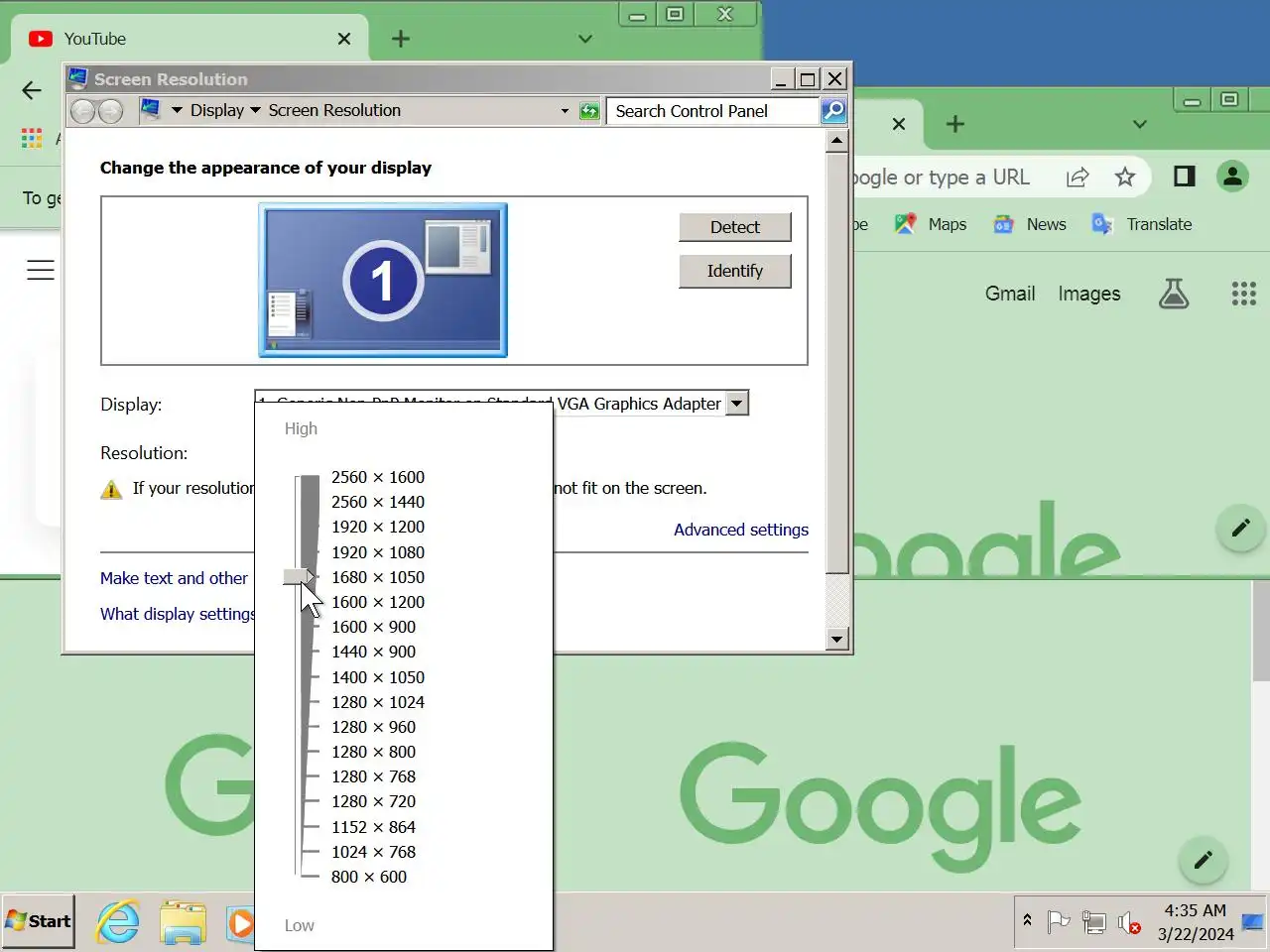
Task: Choose 1152 × 864 resolution
Action: click(373, 827)
